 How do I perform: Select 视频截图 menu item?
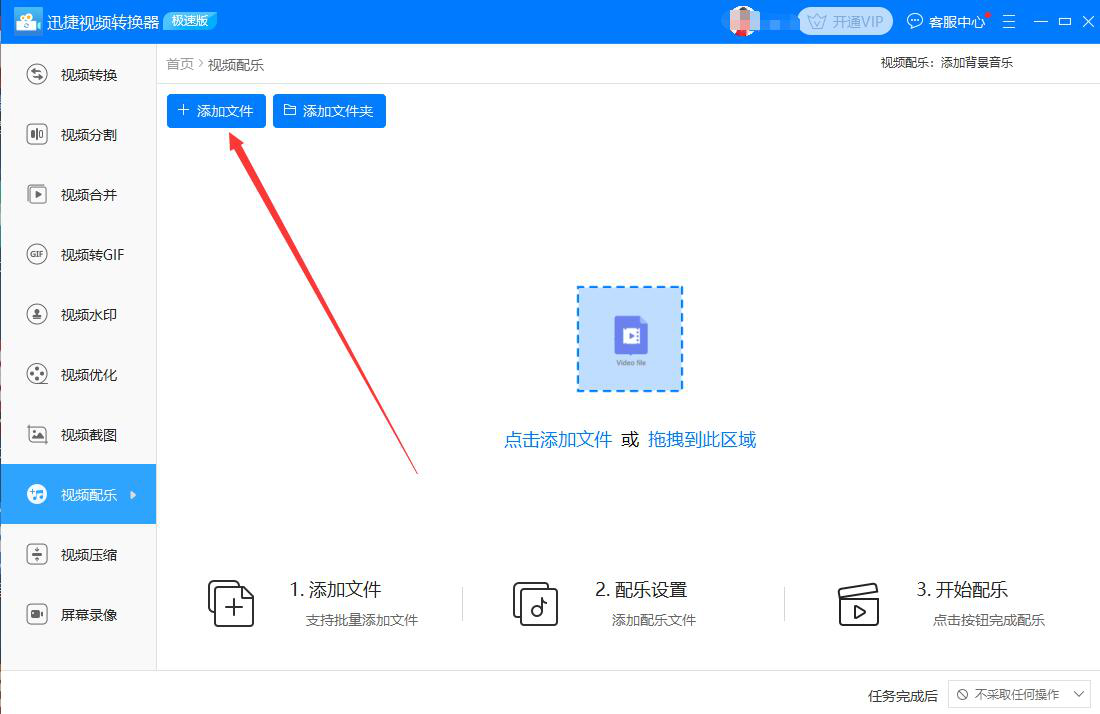coord(78,434)
